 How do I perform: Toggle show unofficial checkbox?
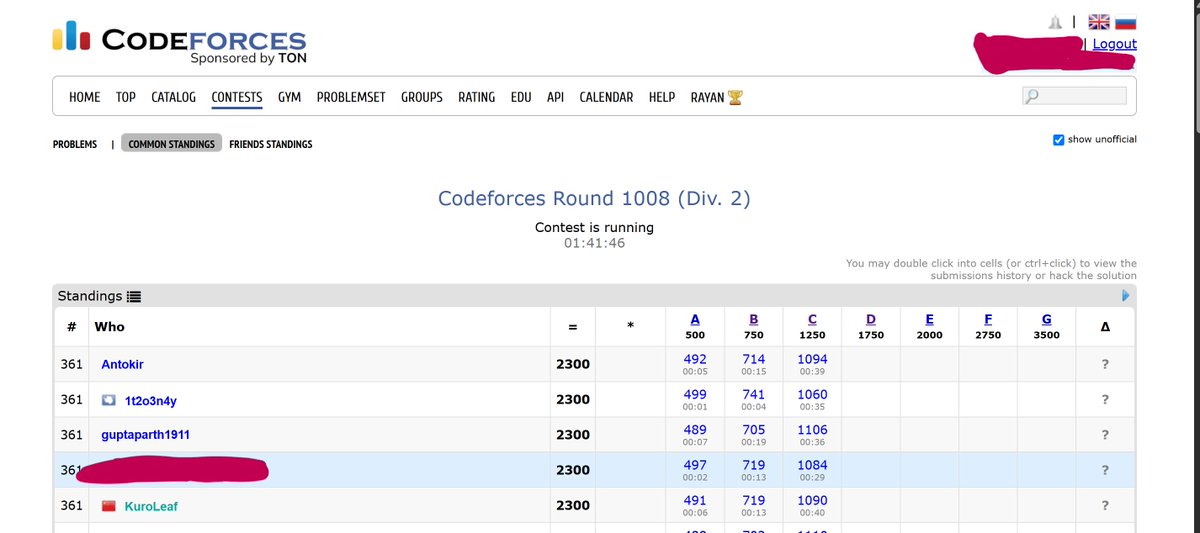click(x=1059, y=139)
